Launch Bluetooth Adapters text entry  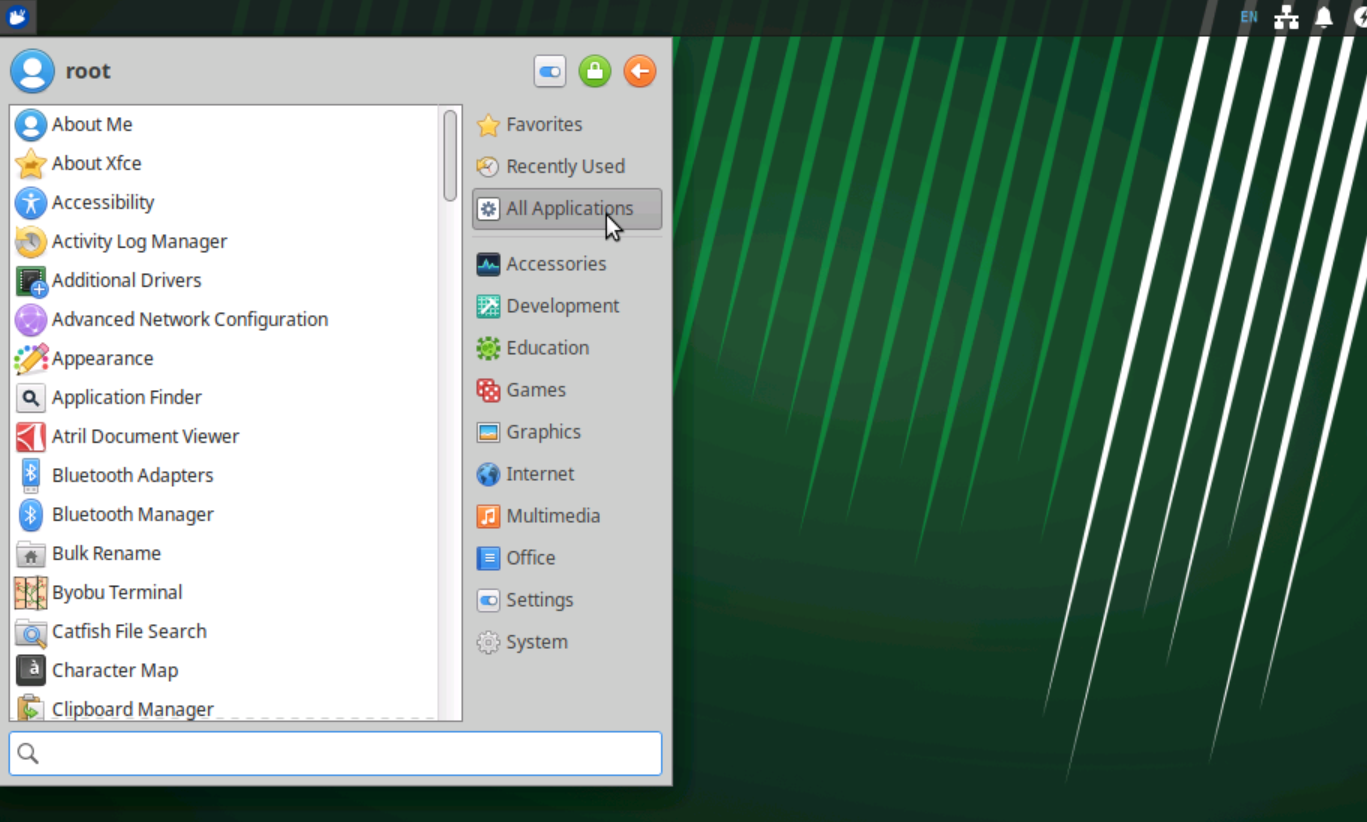pos(132,476)
